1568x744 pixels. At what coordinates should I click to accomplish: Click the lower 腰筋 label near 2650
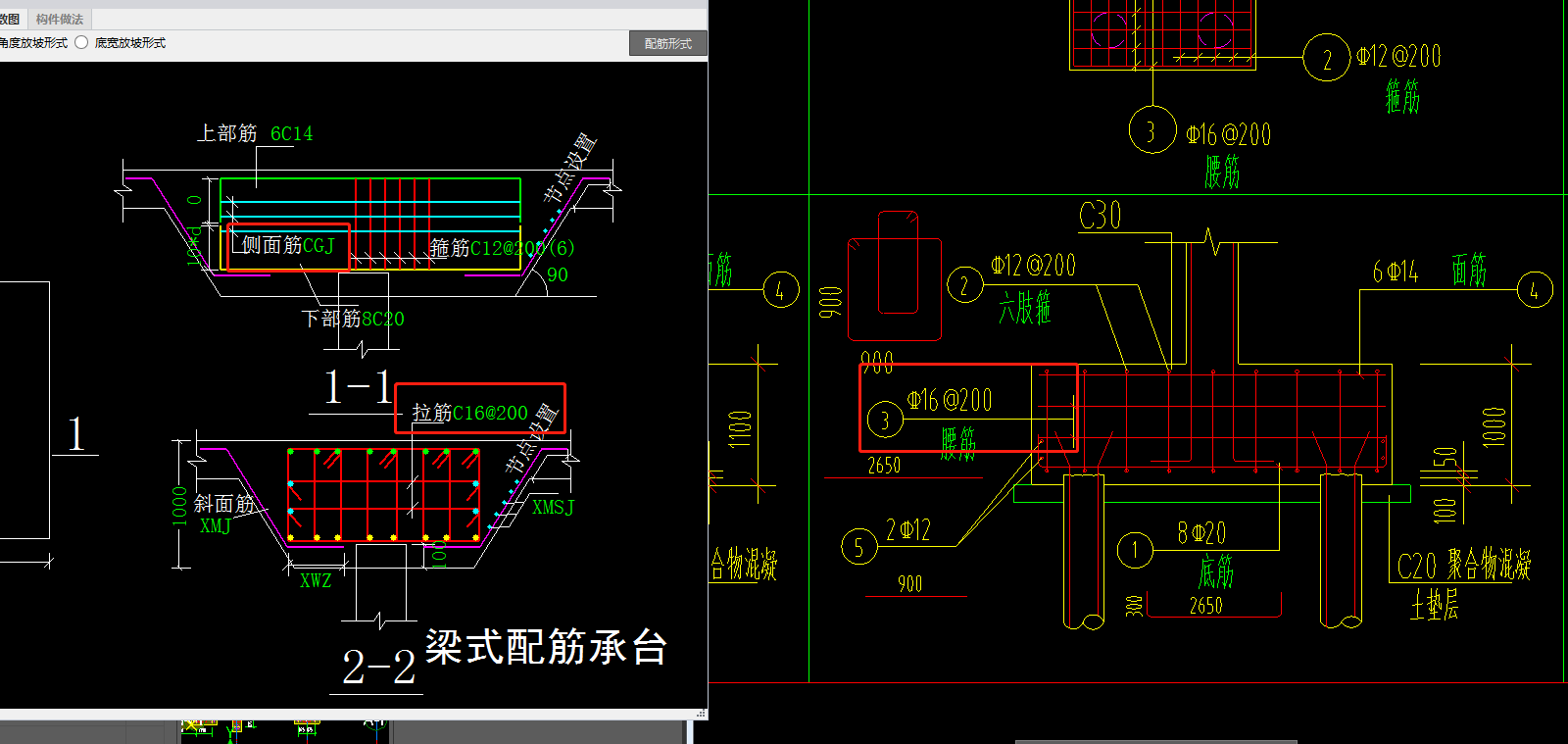click(x=958, y=443)
